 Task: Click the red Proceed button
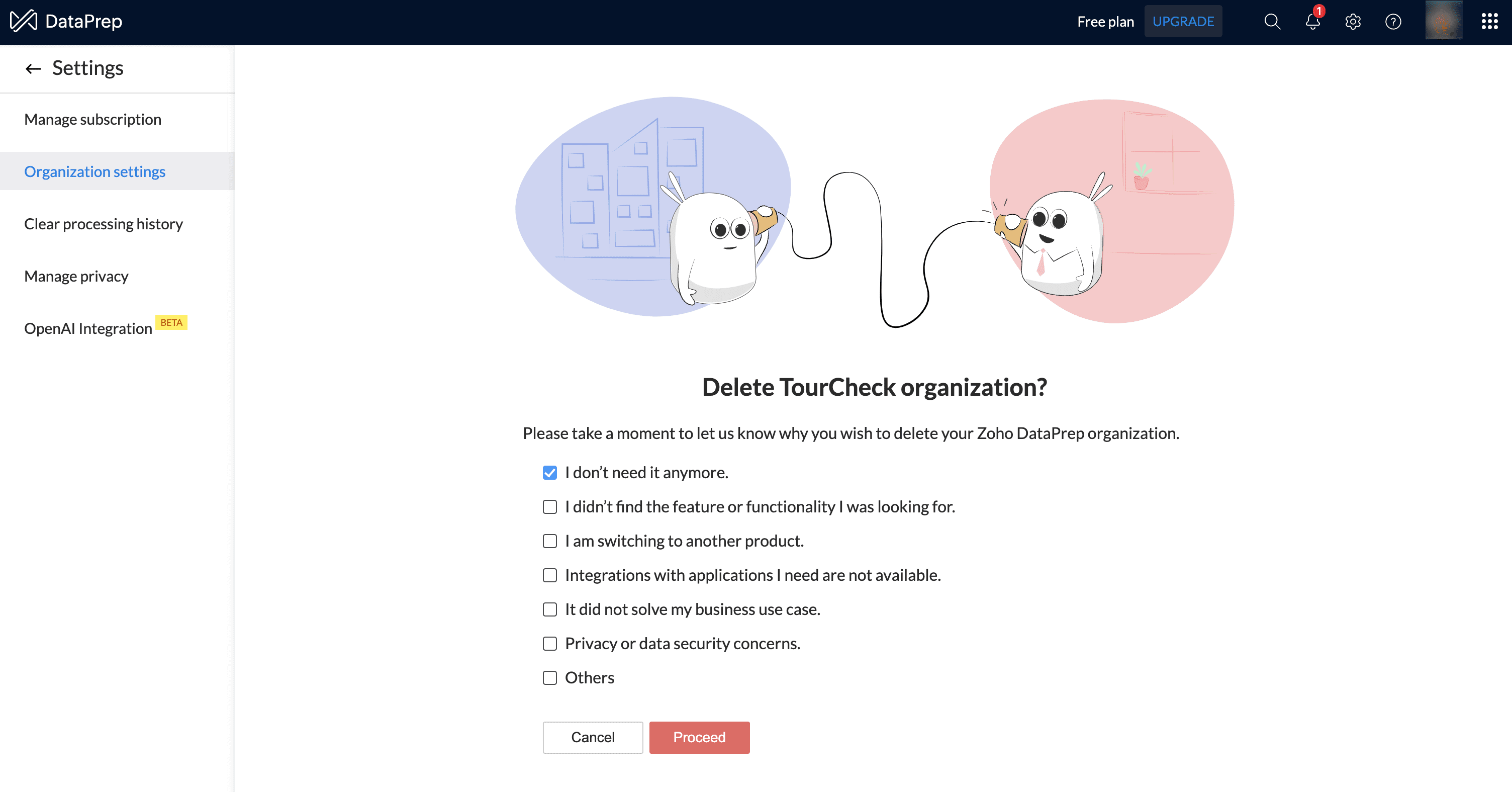coord(700,737)
